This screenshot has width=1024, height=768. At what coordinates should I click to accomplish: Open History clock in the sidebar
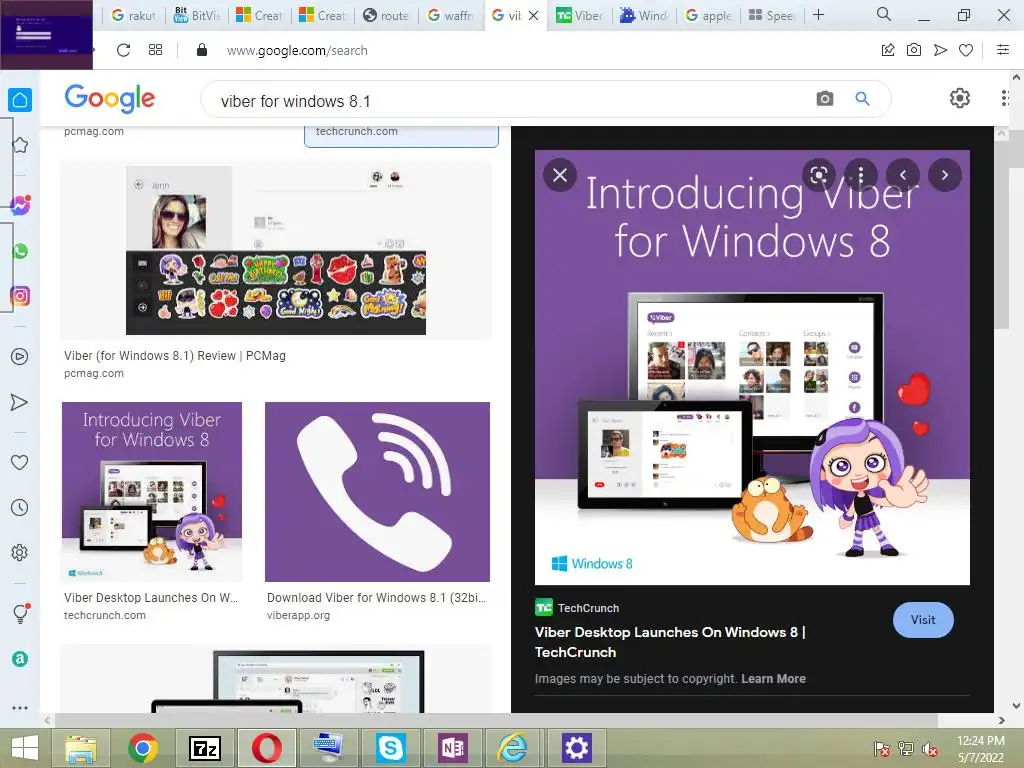click(x=20, y=507)
